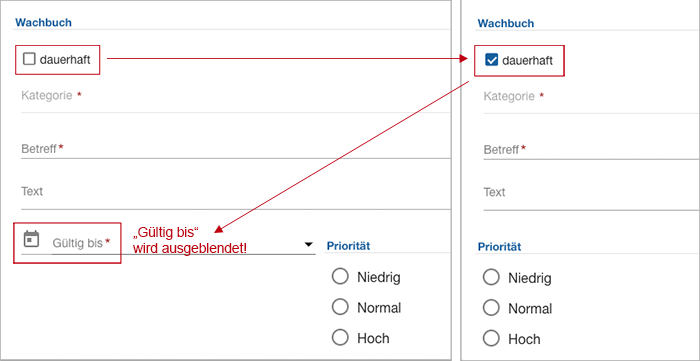Click the Wachbuch heading in left panel
700x361 pixels.
tap(43, 22)
